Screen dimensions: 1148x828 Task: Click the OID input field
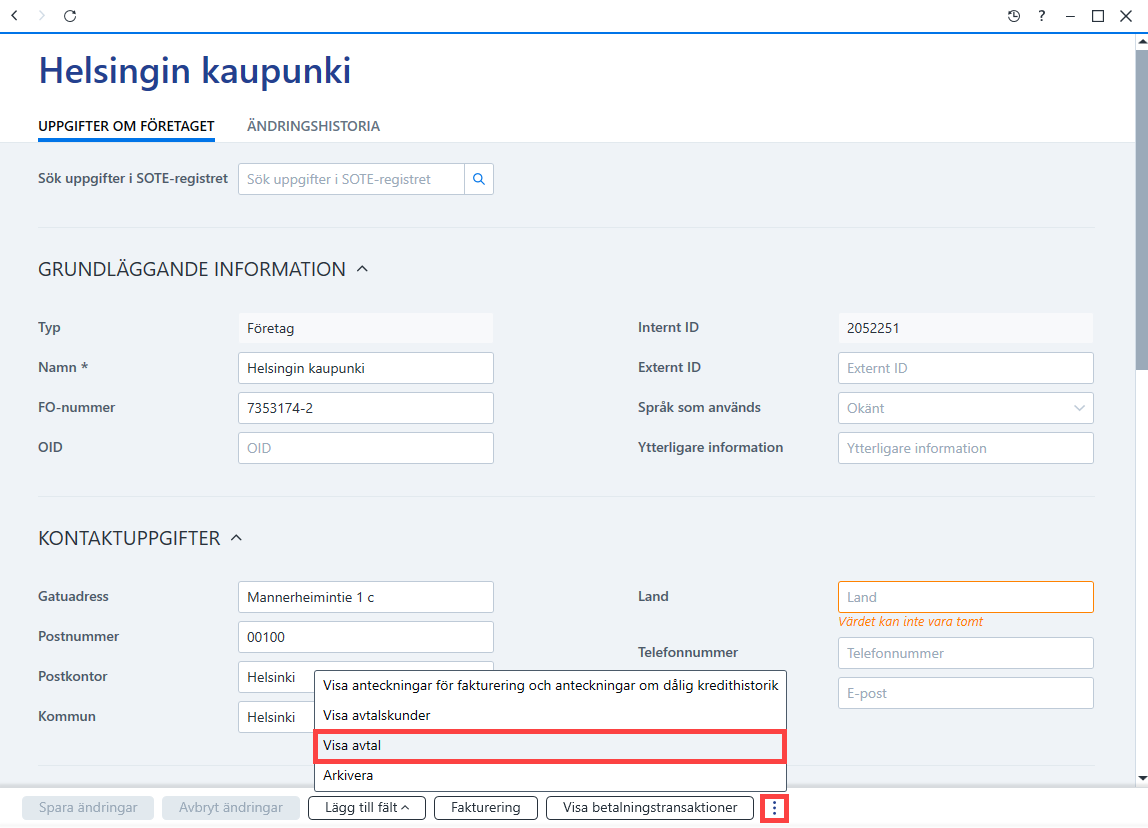tap(365, 448)
